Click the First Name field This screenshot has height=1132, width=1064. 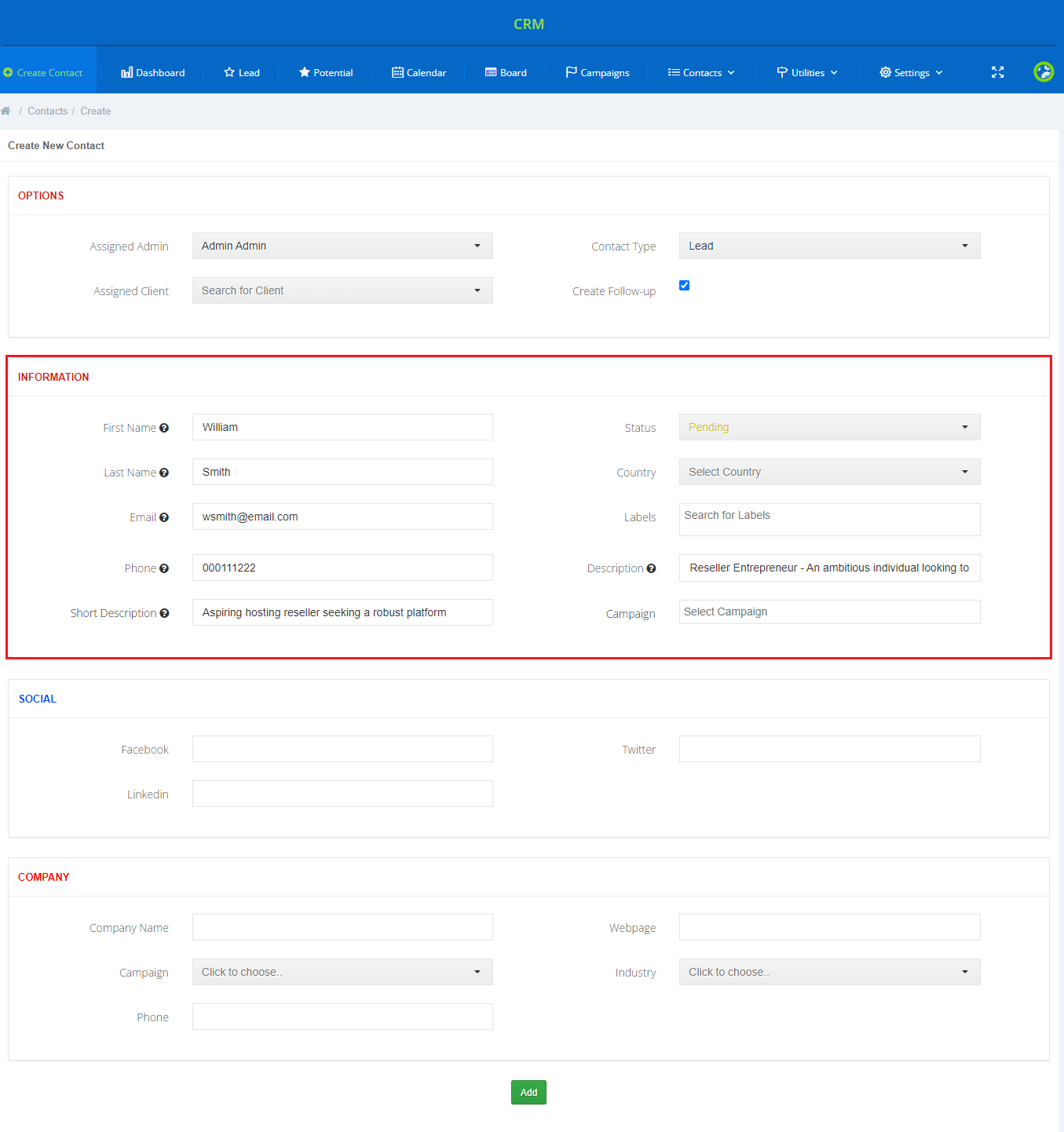[x=342, y=427]
